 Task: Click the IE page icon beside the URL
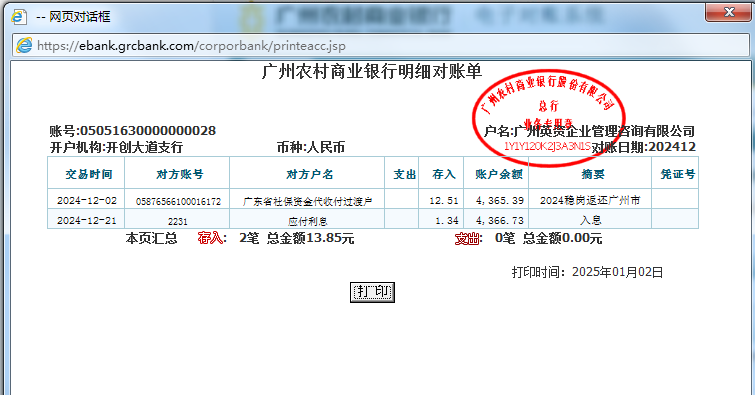click(24, 46)
